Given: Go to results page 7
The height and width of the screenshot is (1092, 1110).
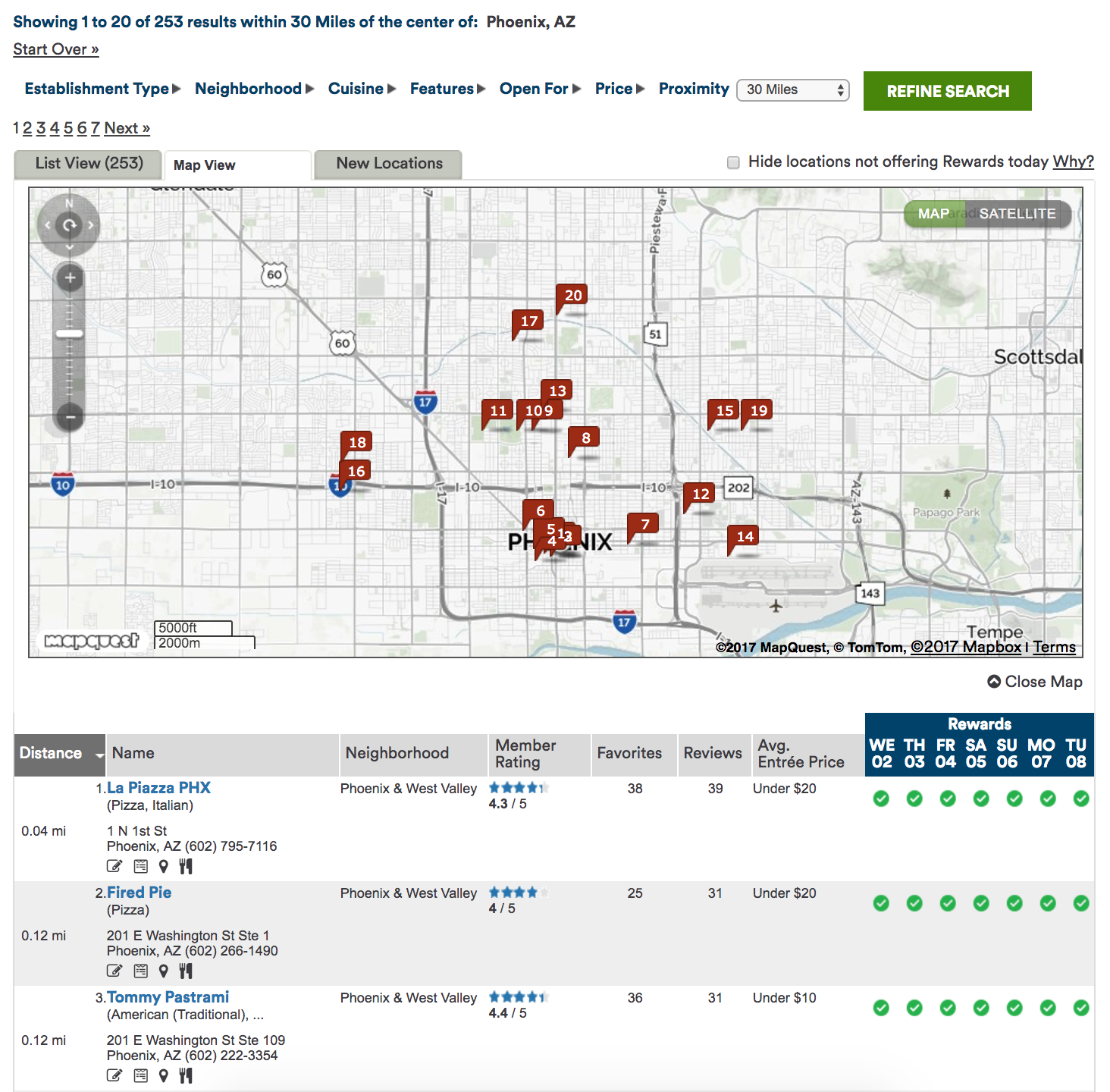Looking at the screenshot, I should point(96,128).
